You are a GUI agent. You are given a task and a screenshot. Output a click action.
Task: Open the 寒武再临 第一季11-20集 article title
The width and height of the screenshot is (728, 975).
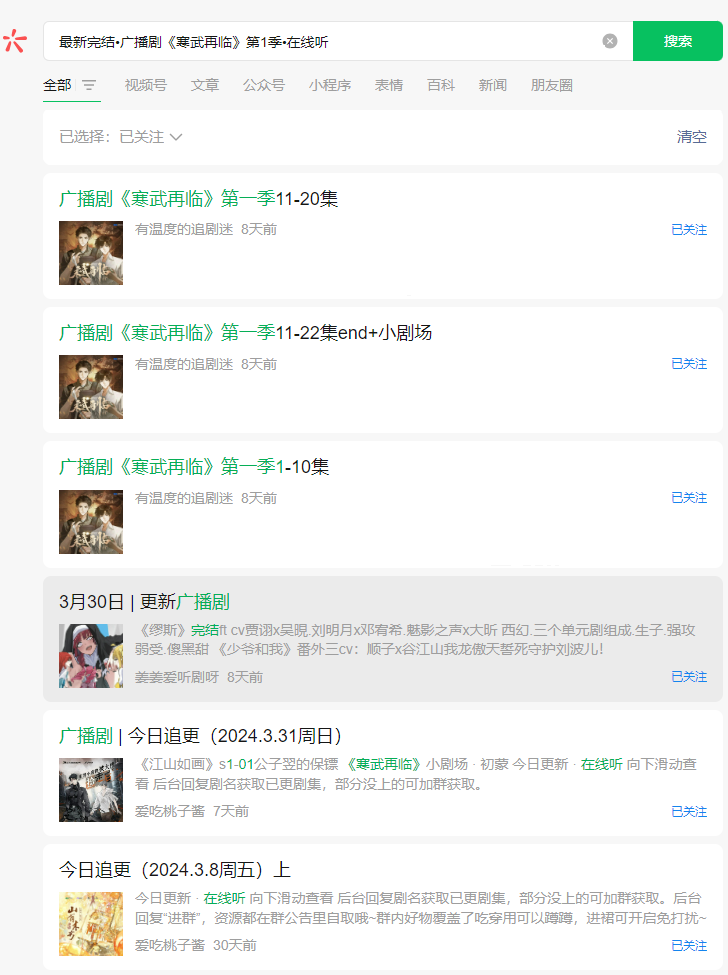coord(198,199)
